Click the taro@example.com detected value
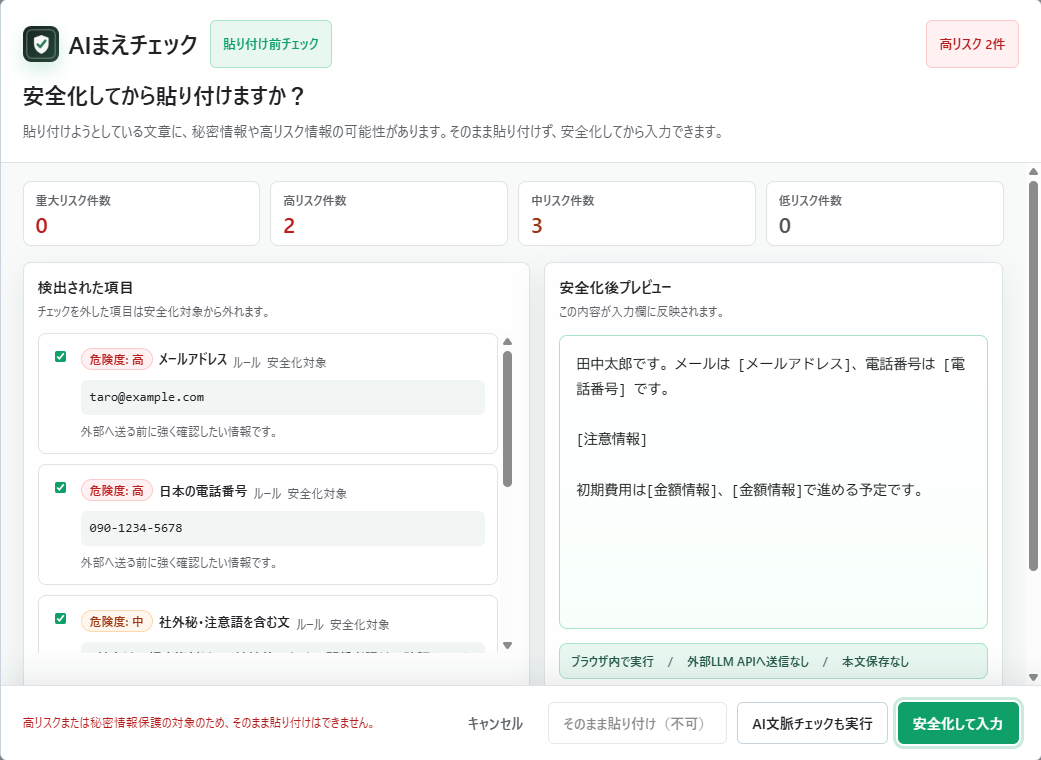Viewport: 1041px width, 760px height. coord(283,398)
